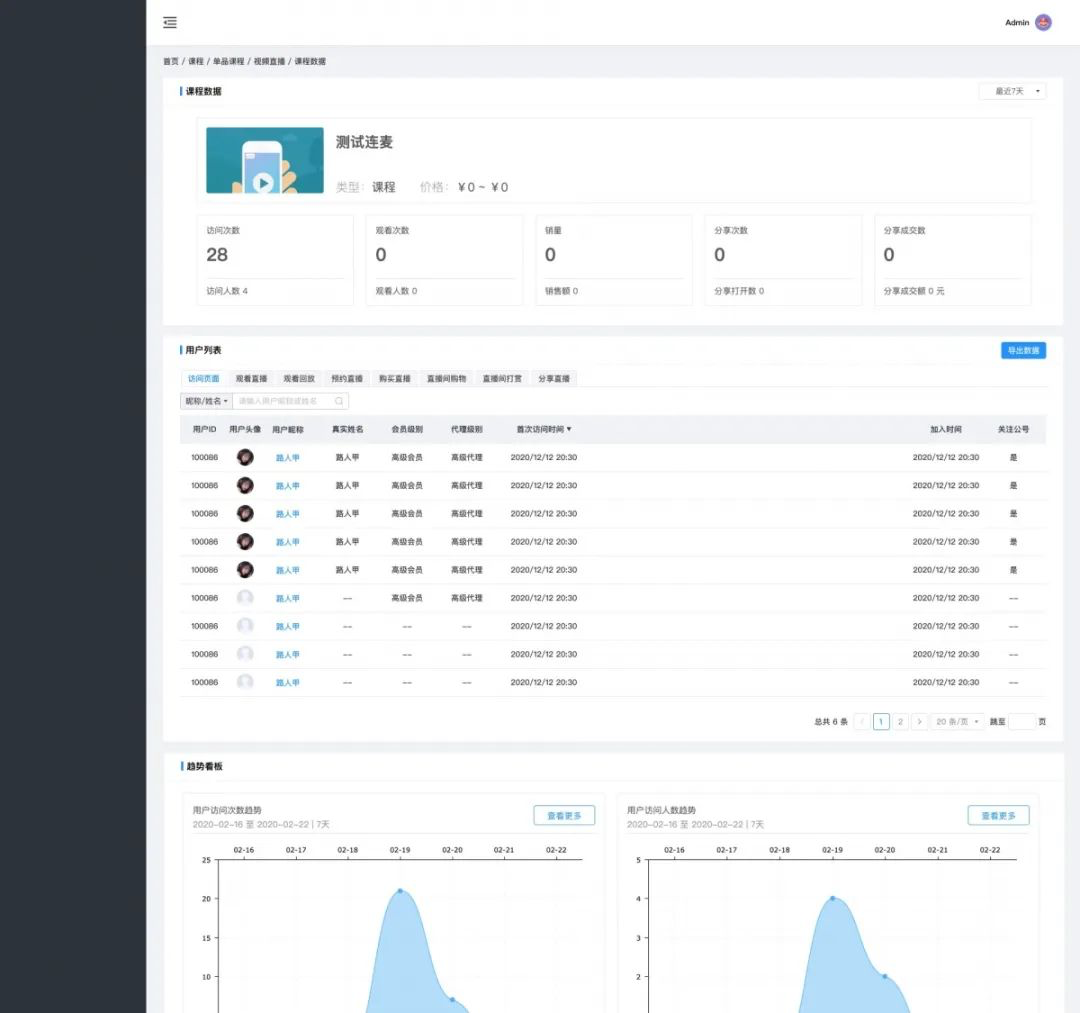The width and height of the screenshot is (1080, 1013).
Task: Click the 02-20 data point on 用户访问人数趋势 chart
Action: point(885,977)
